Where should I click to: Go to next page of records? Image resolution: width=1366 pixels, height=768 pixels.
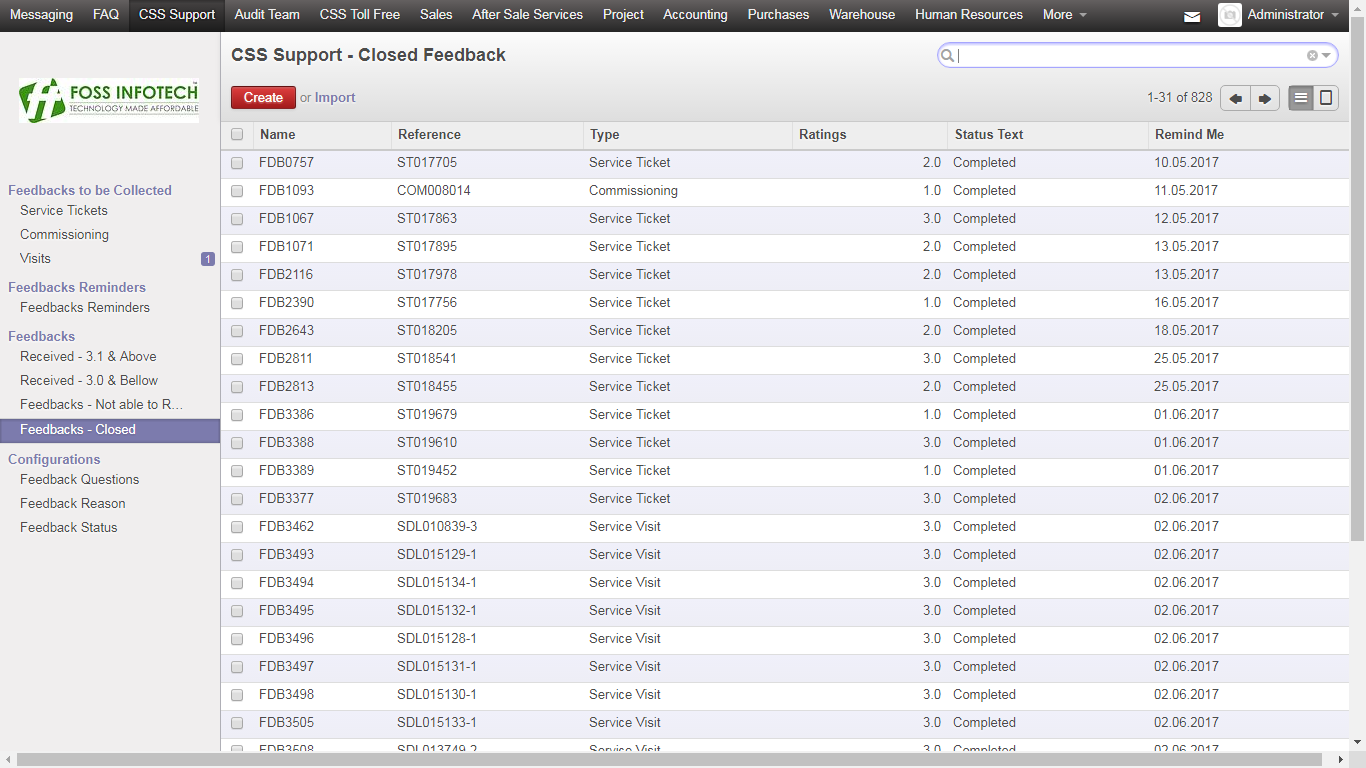1265,98
